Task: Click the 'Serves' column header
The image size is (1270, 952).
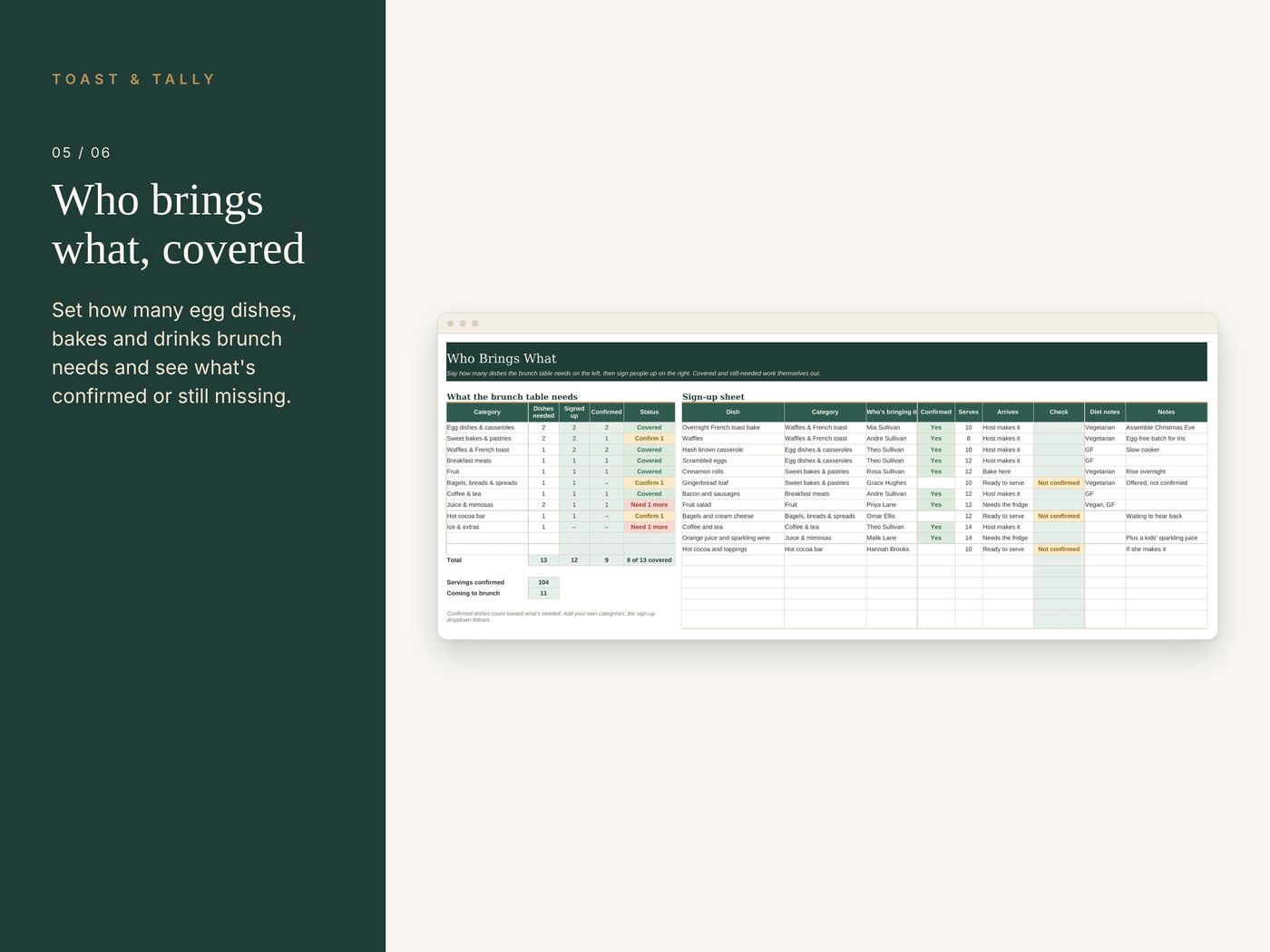Action: [x=969, y=413]
